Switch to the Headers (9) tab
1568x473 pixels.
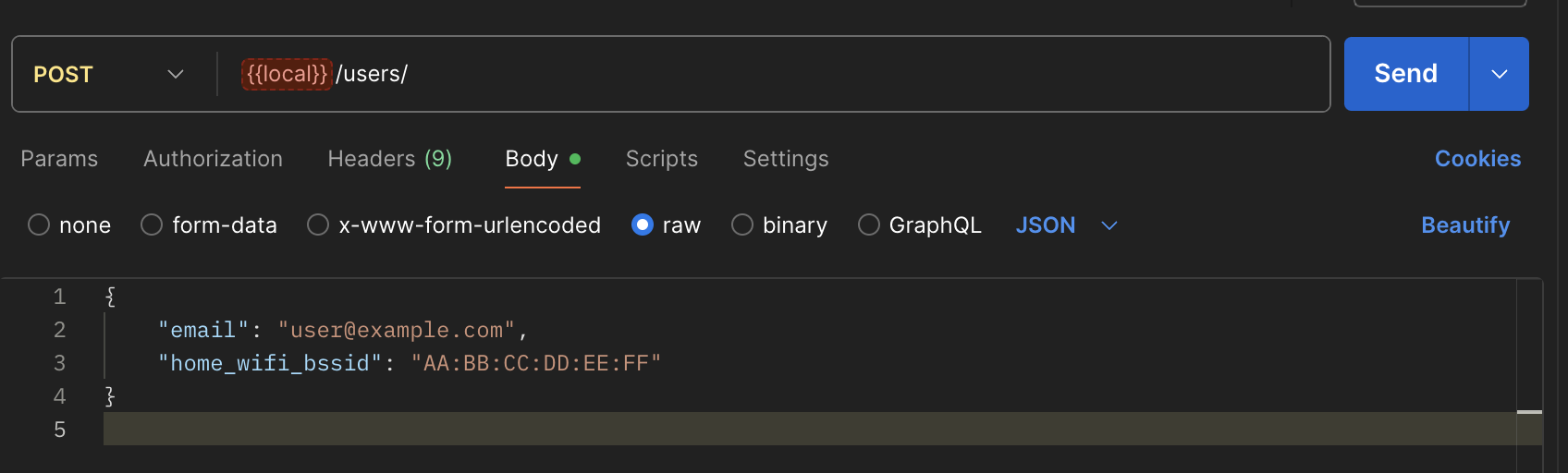389,159
